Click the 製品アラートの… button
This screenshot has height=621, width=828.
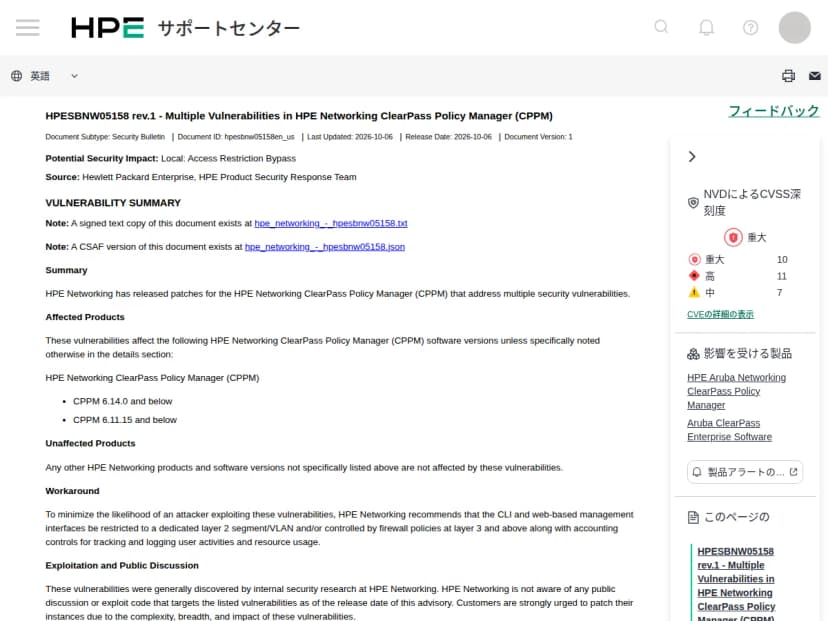(745, 472)
